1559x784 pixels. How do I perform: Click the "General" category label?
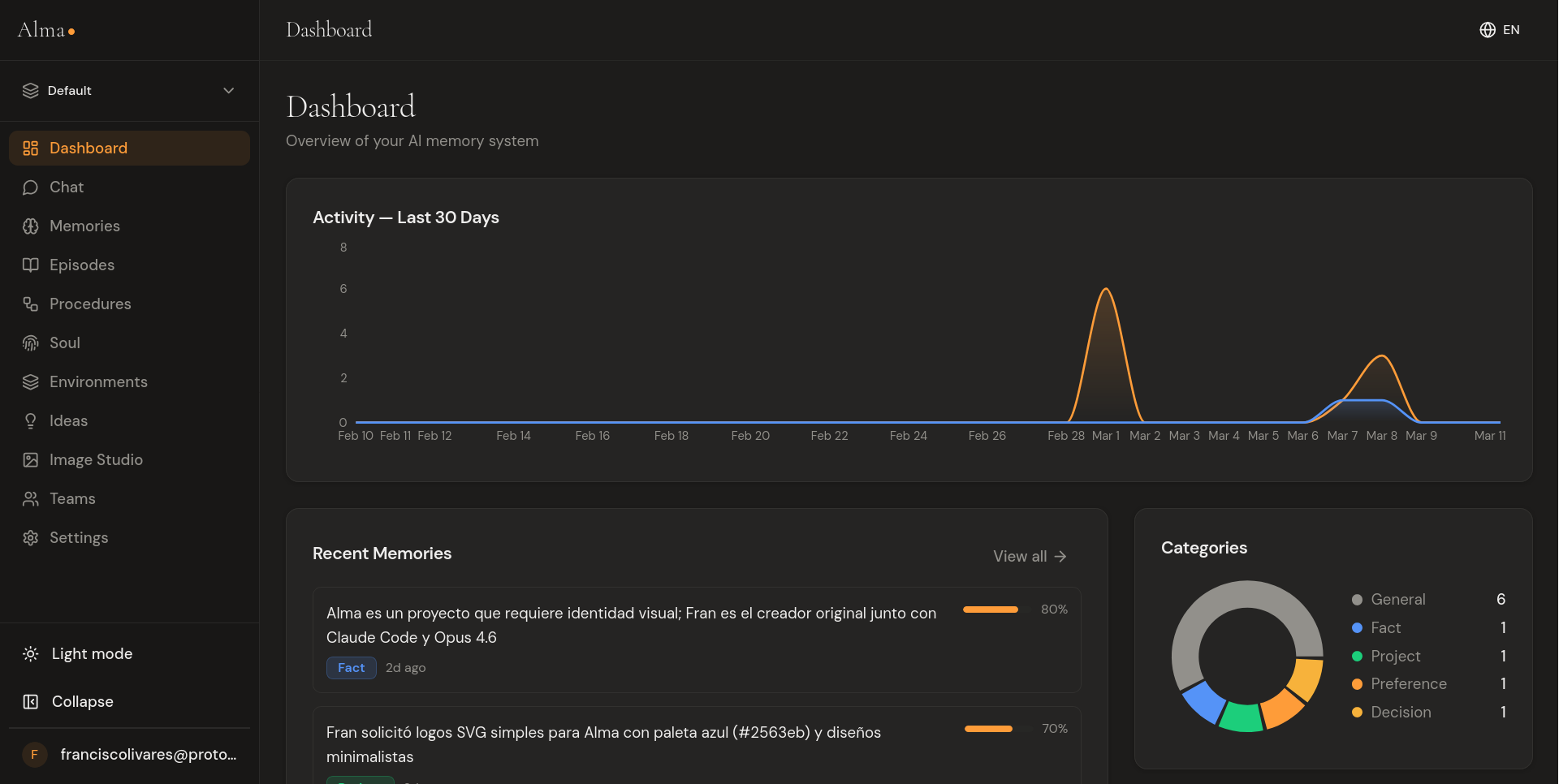pos(1398,600)
